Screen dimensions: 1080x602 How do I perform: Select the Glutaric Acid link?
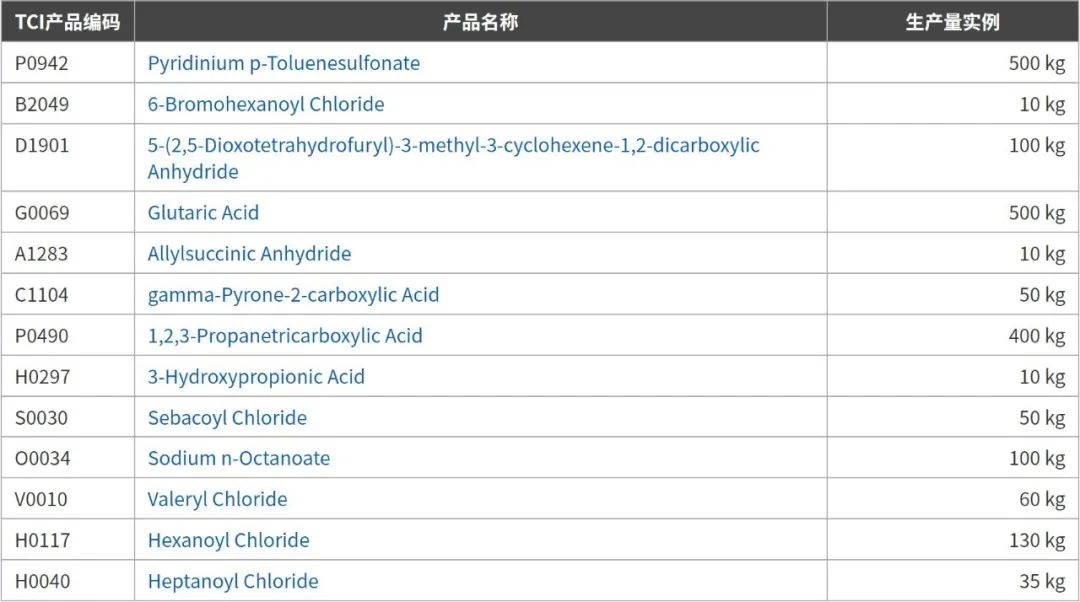pos(203,212)
